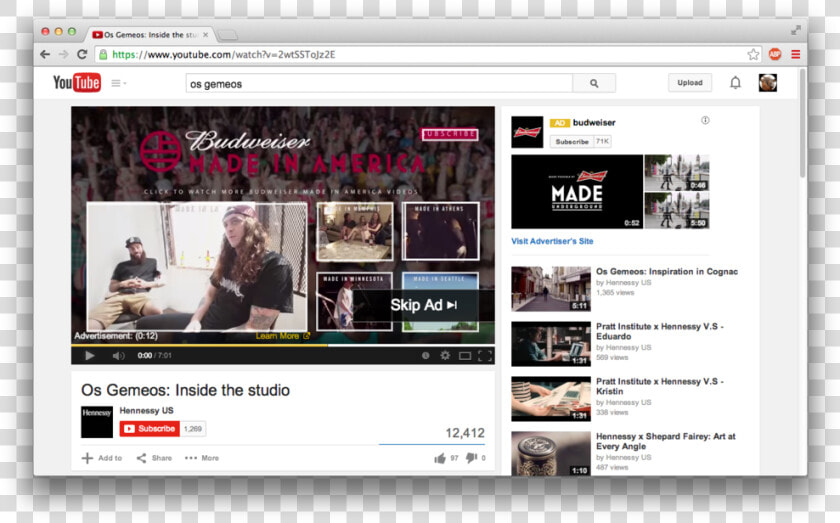
Task: Click the Learn More ad link
Action: pos(282,336)
